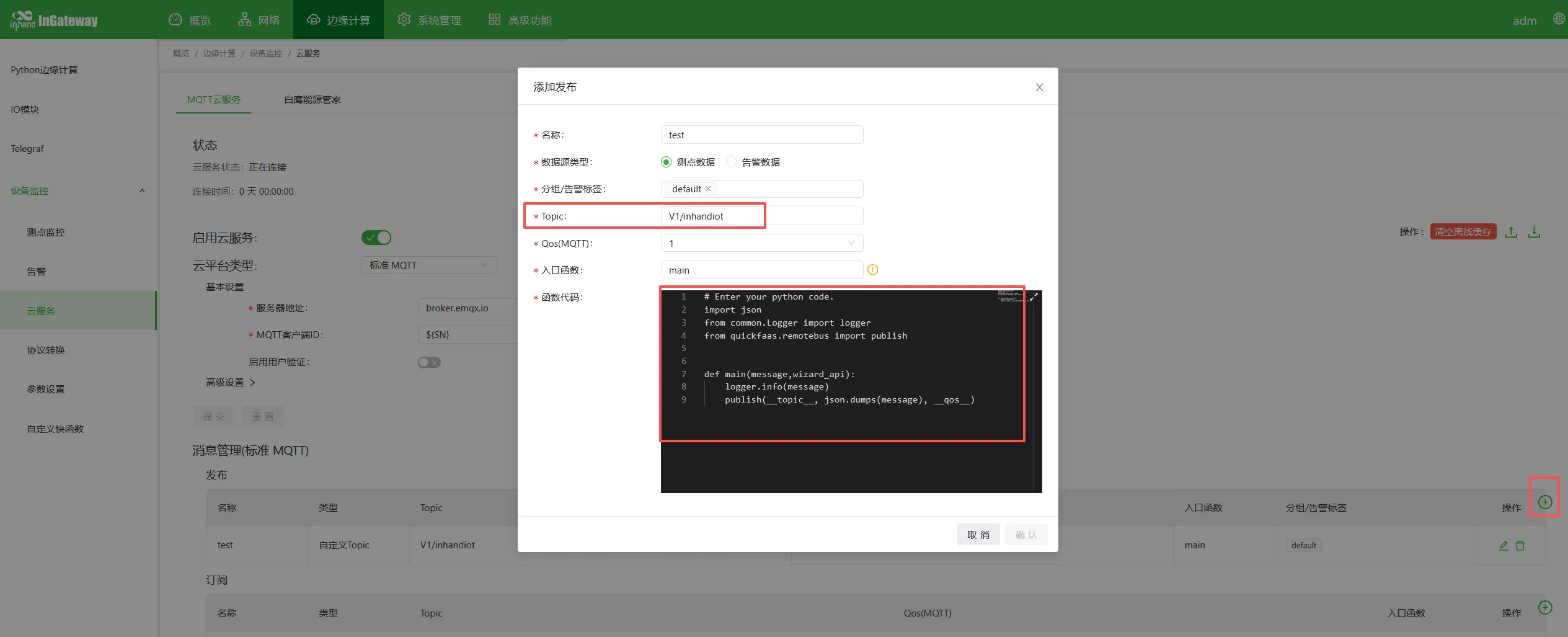This screenshot has width=1568, height=637.
Task: Toggle the 启用云服务 switch
Action: [376, 238]
